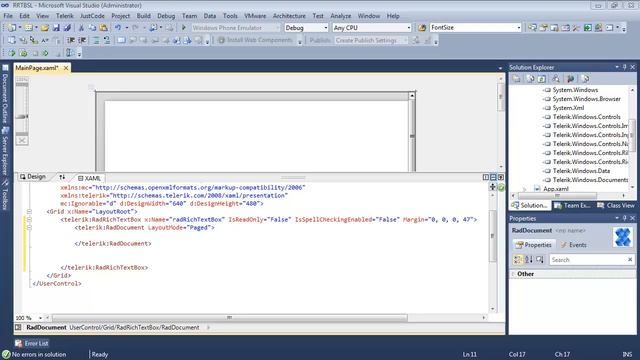Viewport: 640px width, 360px height.
Task: Click the vertical split view icon
Action: [x=486, y=177]
